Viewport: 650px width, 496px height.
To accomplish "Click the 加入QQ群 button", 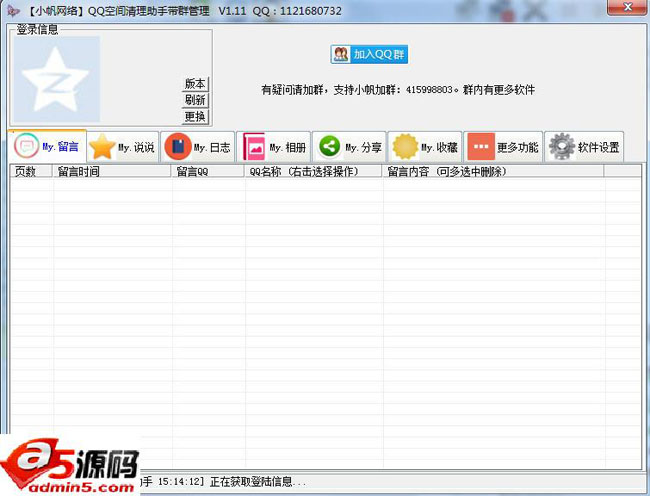I will point(369,54).
